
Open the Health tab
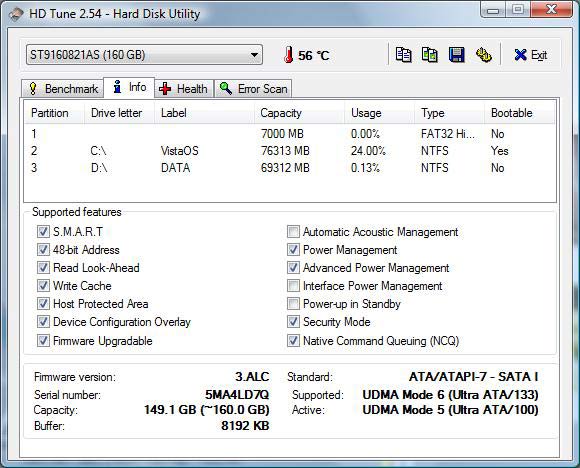[184, 89]
